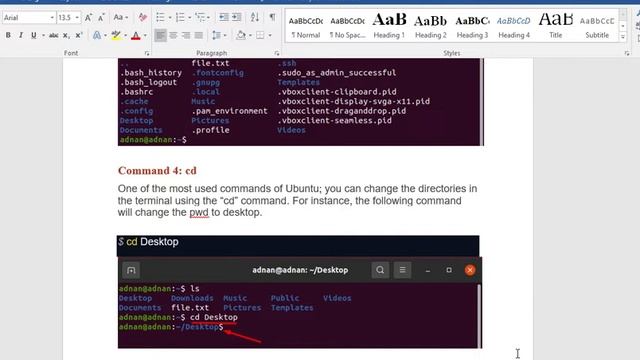Viewport: 640px width, 360px height.
Task: Toggle Subscript formatting
Action: click(x=66, y=36)
